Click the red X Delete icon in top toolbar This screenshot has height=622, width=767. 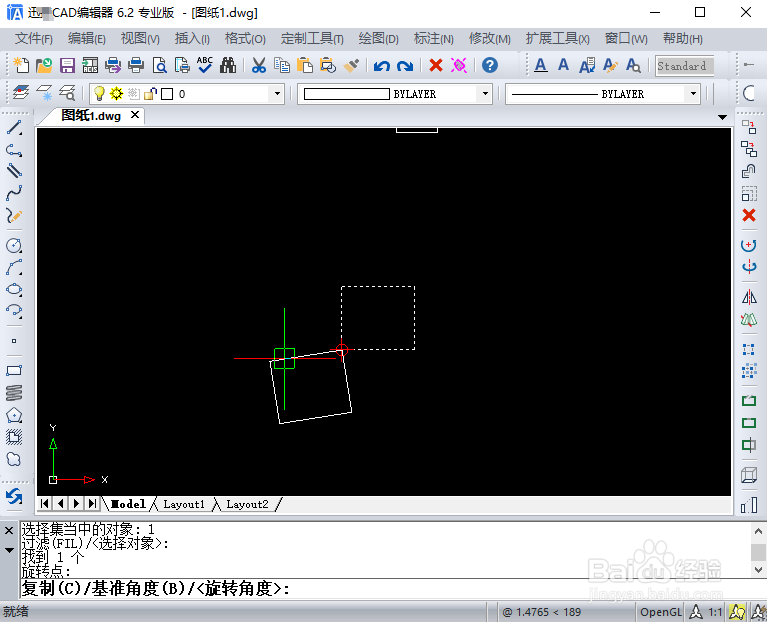pos(436,65)
